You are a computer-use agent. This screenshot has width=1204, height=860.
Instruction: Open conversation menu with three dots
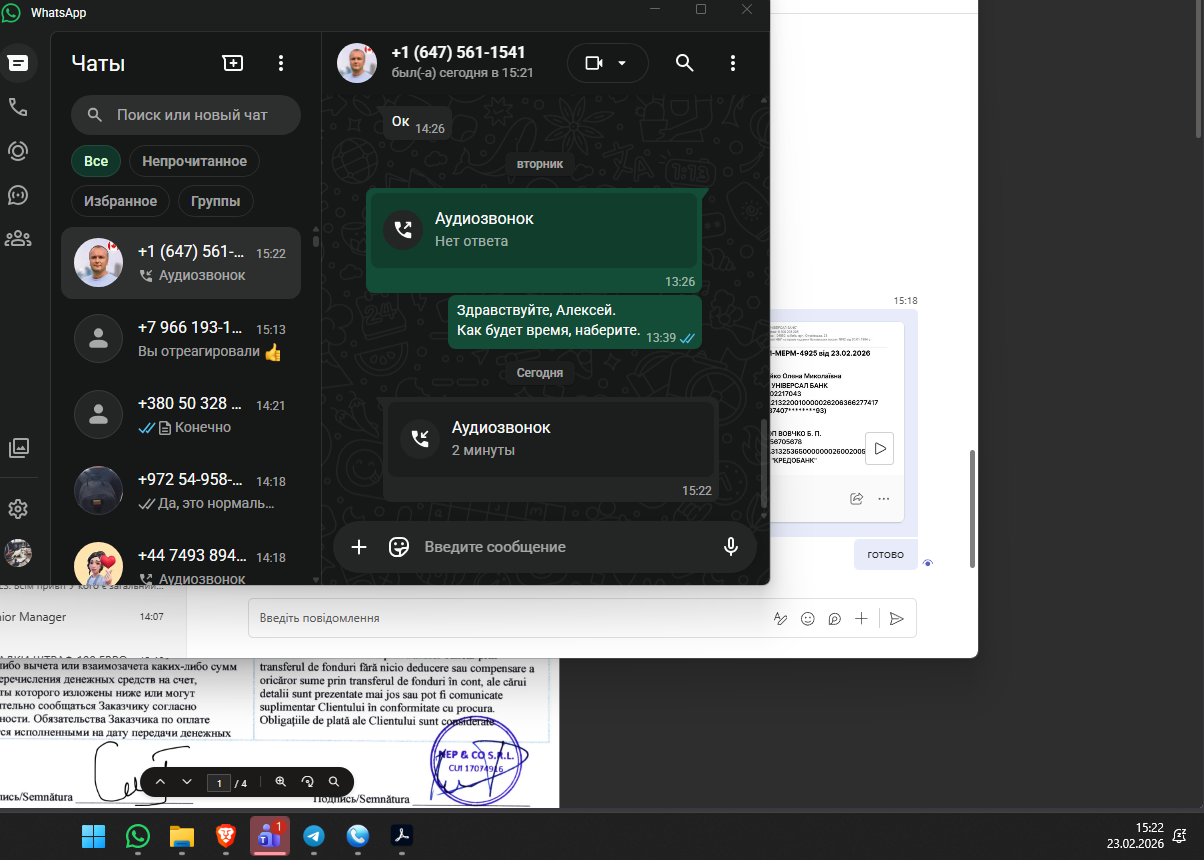[733, 63]
